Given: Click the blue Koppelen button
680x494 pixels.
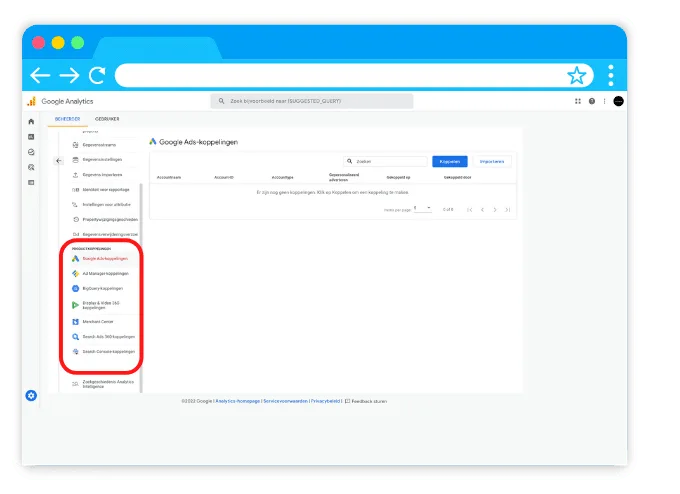Looking at the screenshot, I should pyautogui.click(x=449, y=161).
